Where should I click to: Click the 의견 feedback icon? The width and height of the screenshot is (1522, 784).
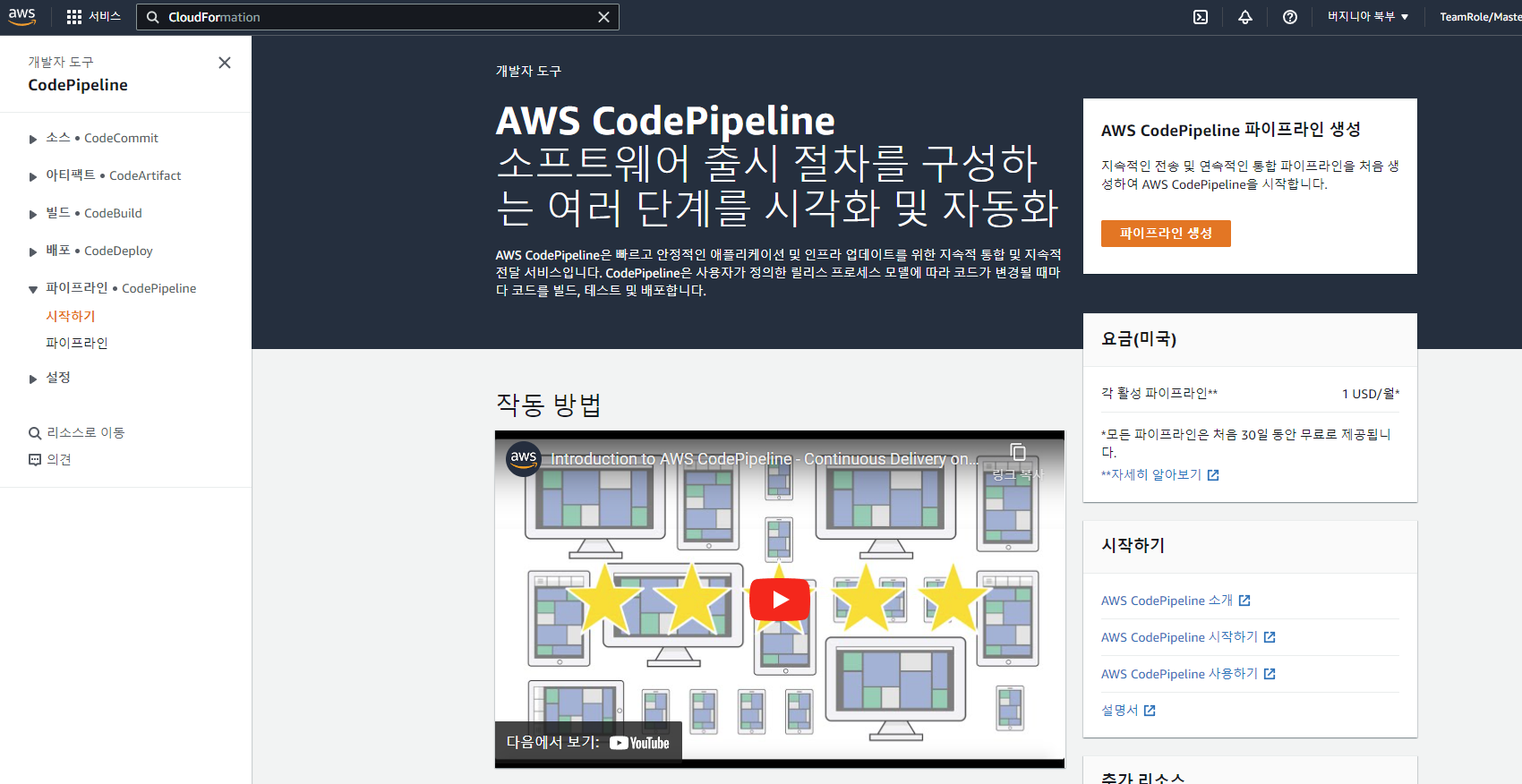(35, 460)
